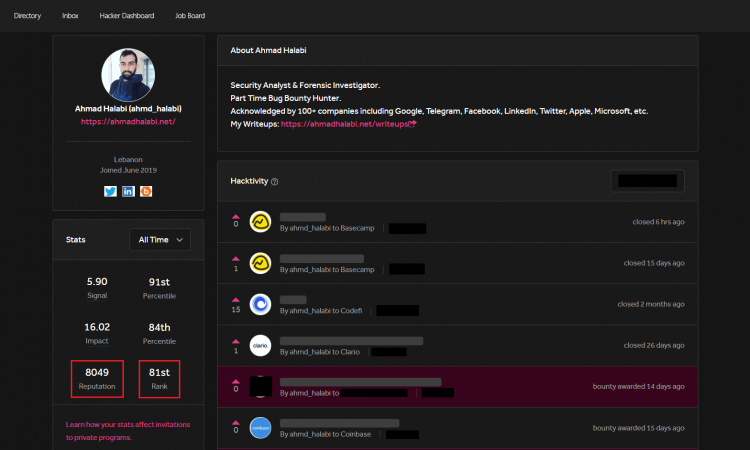Click the 'Joined June 2019' text
The image size is (750, 450).
(x=128, y=170)
